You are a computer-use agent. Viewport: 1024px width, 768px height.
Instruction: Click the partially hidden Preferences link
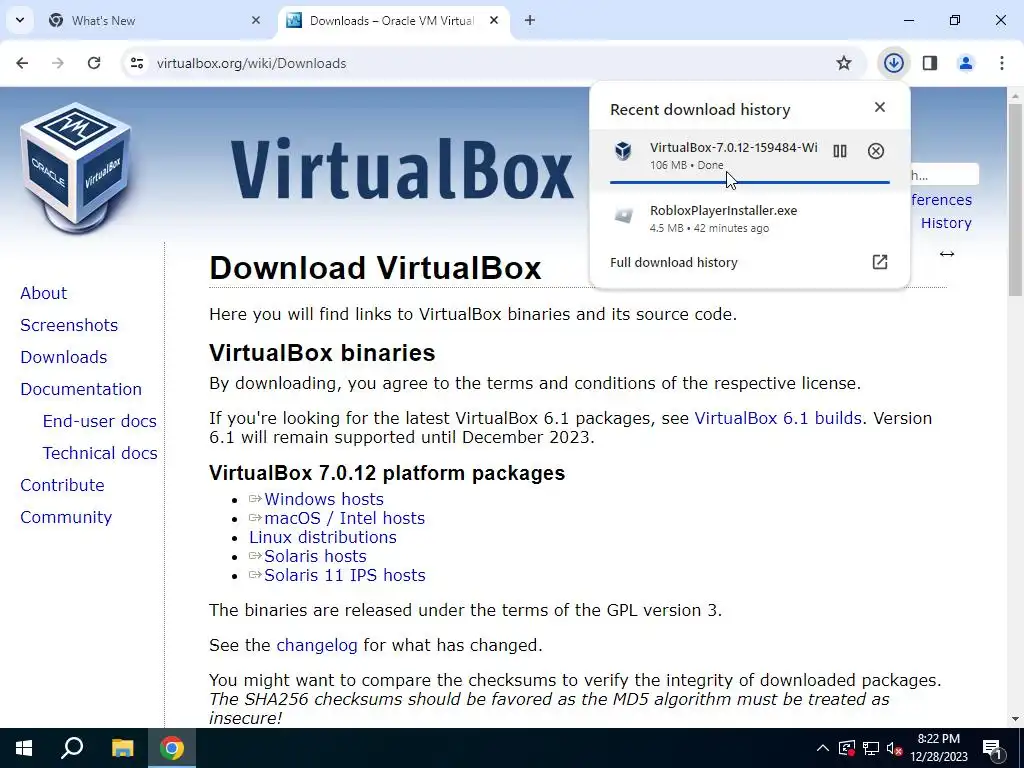pyautogui.click(x=941, y=200)
